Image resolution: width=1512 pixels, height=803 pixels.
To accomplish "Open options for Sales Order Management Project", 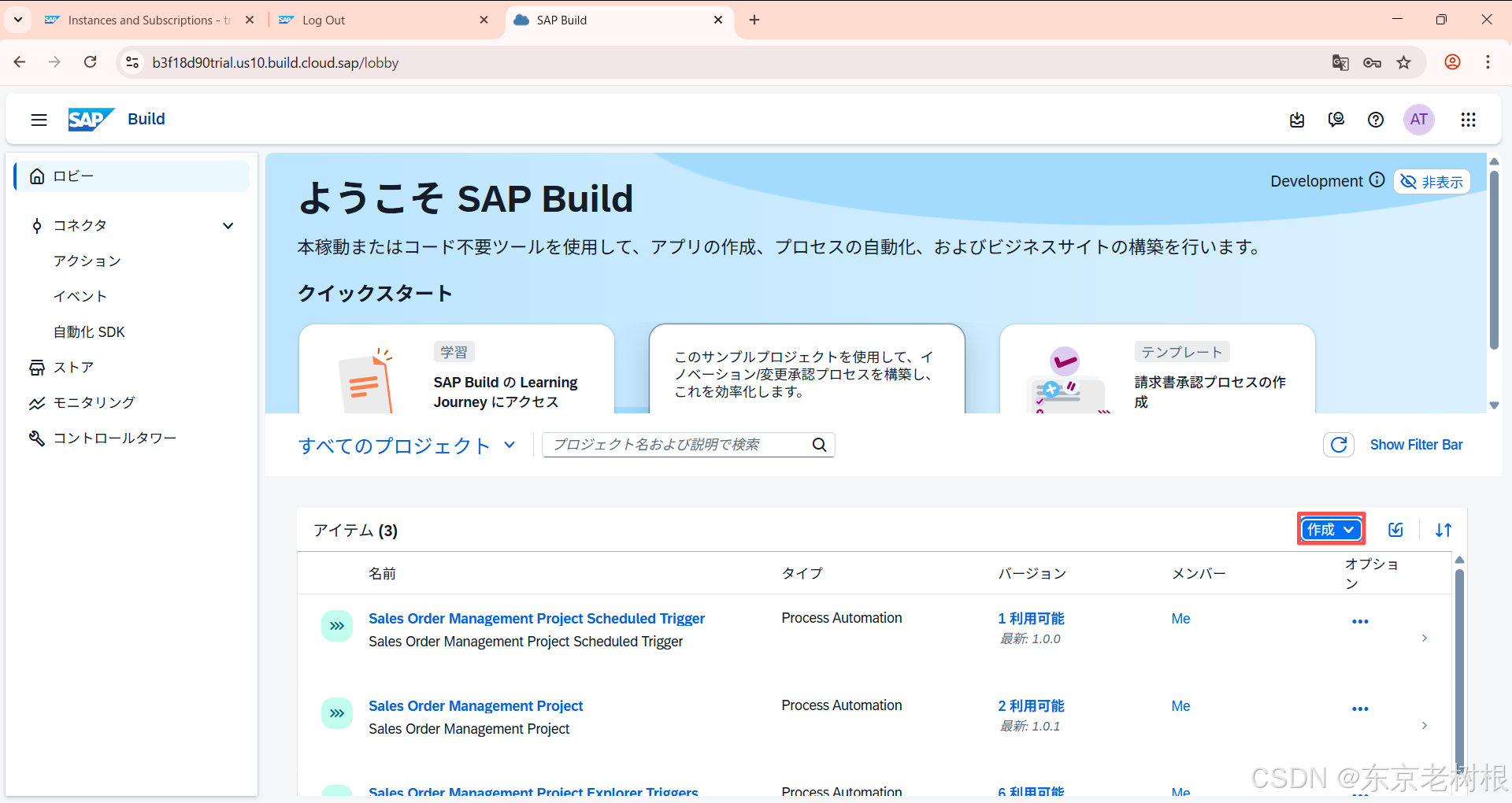I will tap(1360, 709).
